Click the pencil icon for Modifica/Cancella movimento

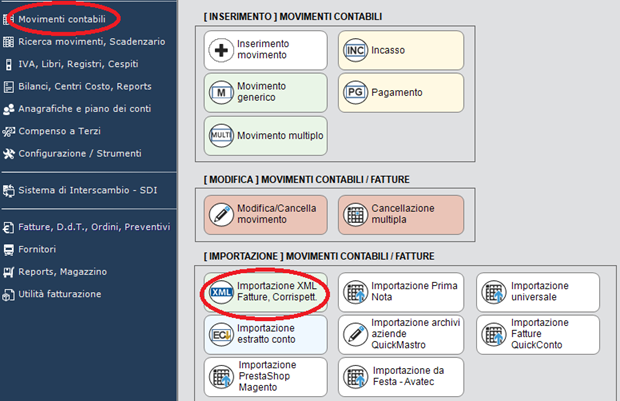(220, 214)
